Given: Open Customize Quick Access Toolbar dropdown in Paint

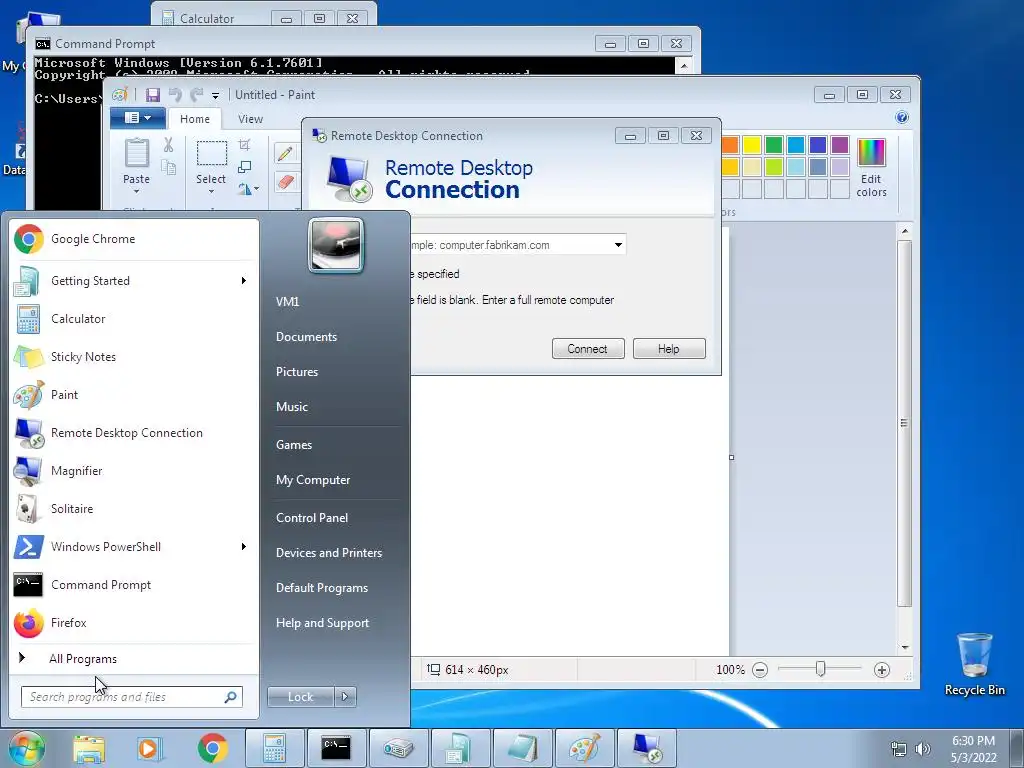Looking at the screenshot, I should (x=216, y=96).
